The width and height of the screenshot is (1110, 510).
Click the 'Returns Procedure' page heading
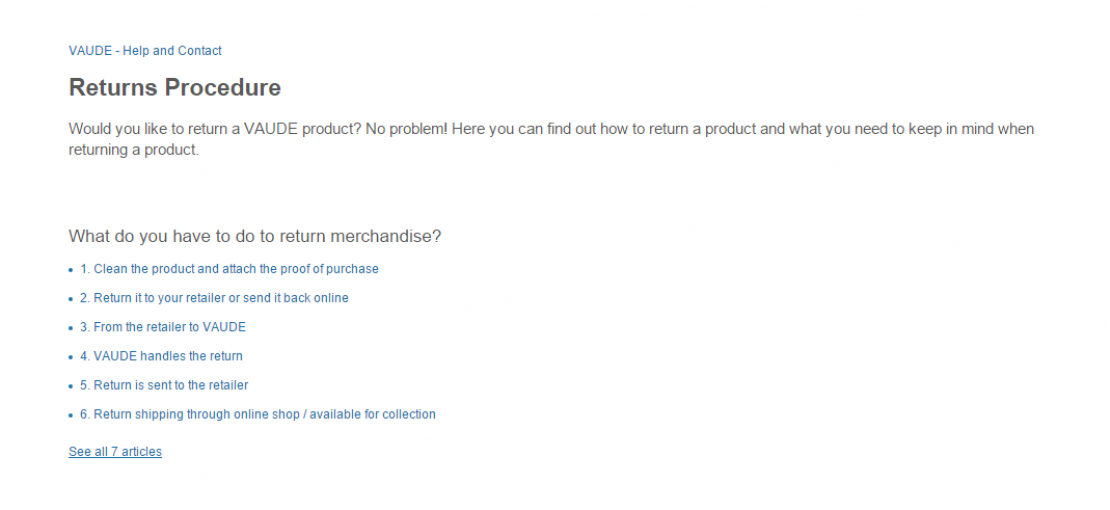tap(175, 88)
